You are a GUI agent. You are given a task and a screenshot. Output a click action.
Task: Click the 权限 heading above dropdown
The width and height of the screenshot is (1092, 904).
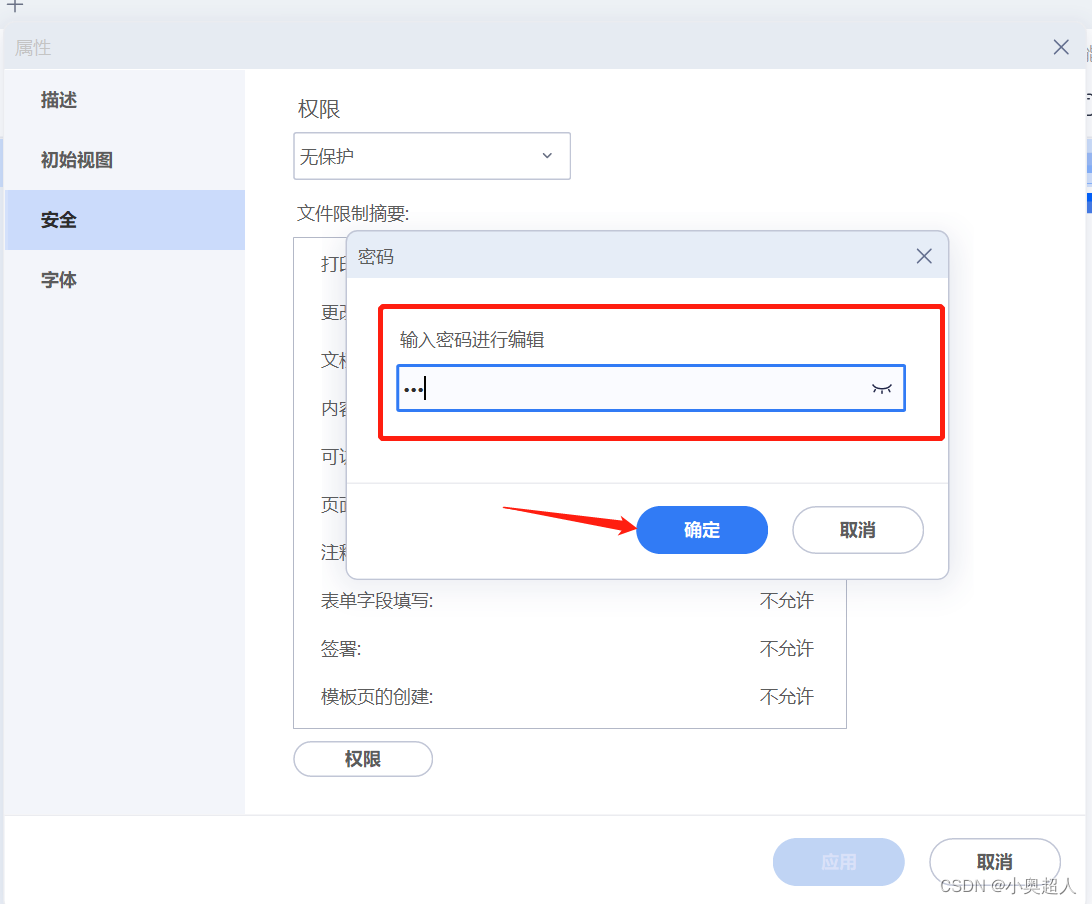click(319, 109)
